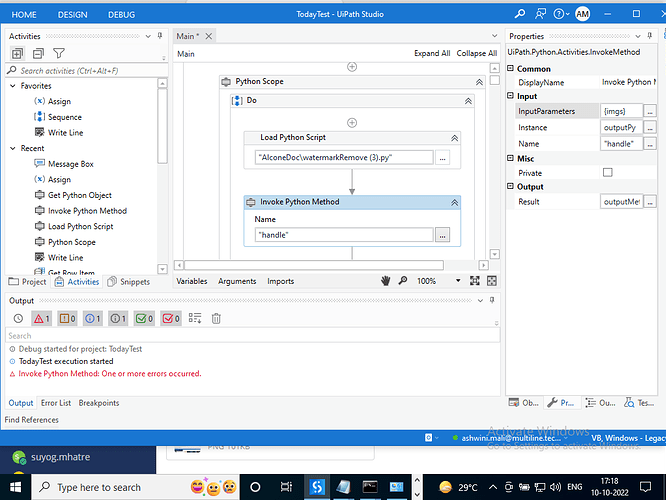Collapse the Invoke Python Method activity
The height and width of the screenshot is (500, 666).
[454, 203]
